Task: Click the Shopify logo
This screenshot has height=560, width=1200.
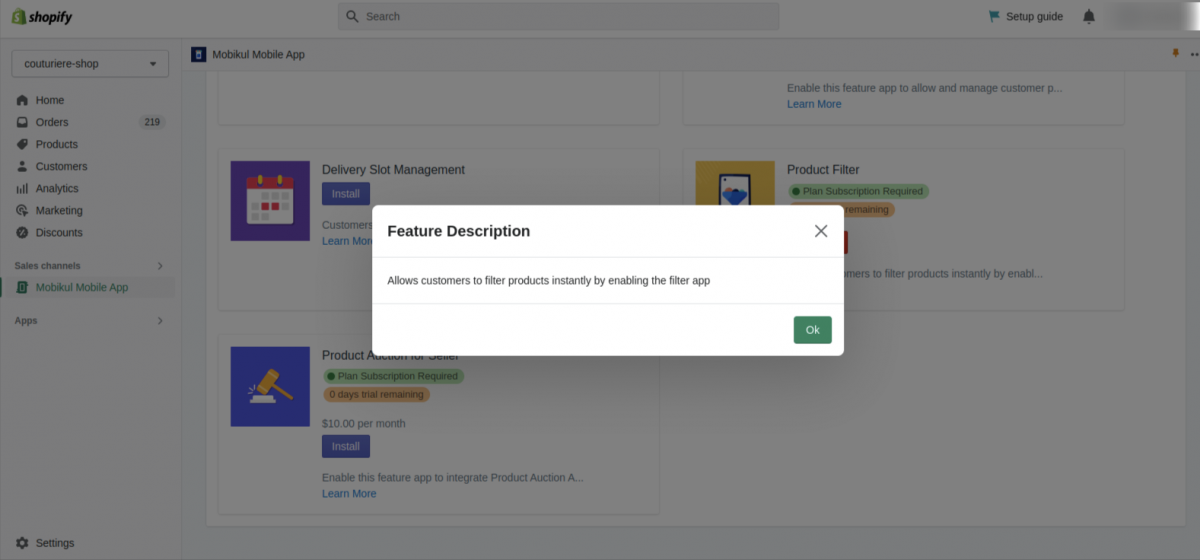Action: click(x=42, y=17)
